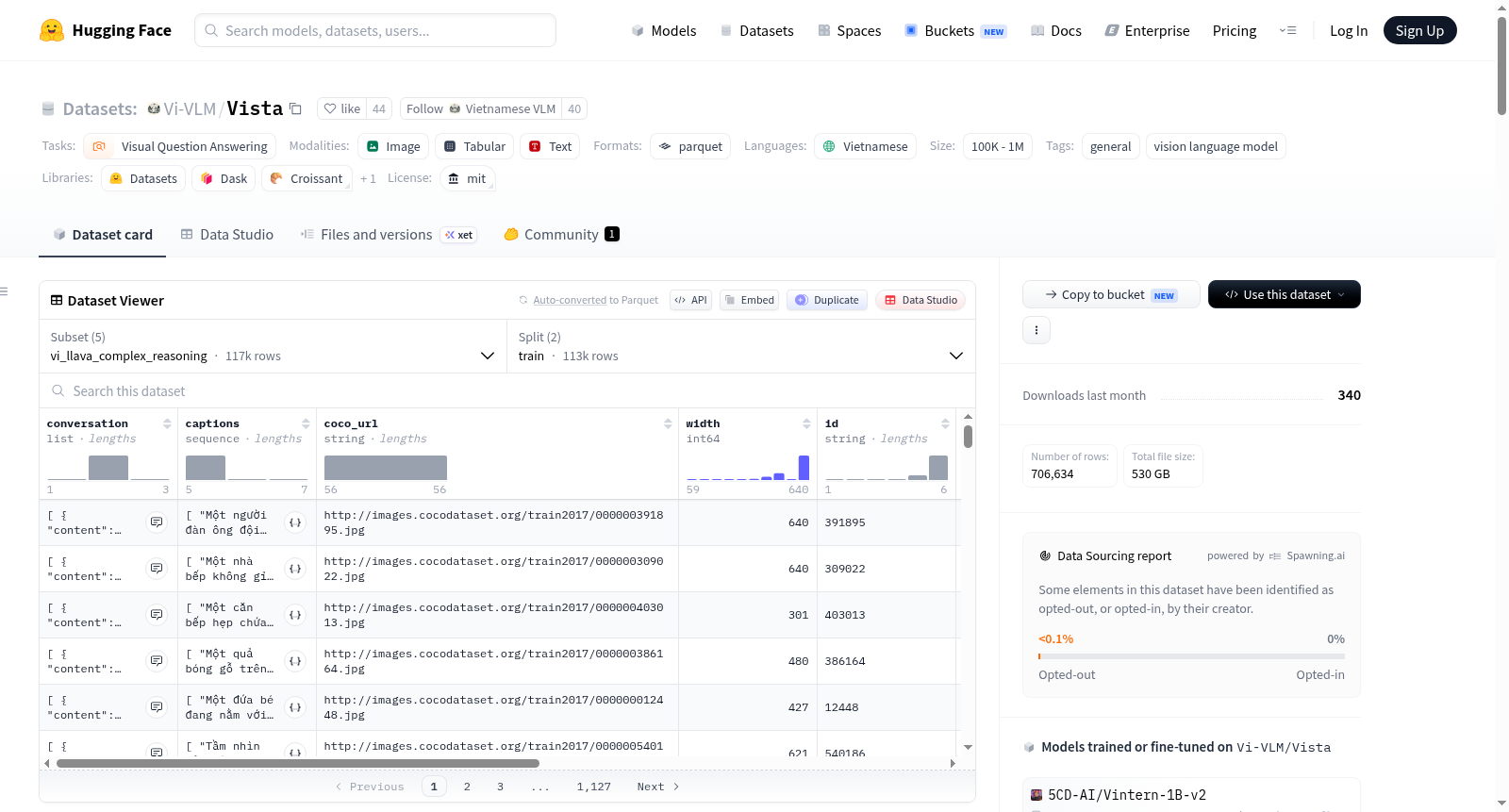Image resolution: width=1509 pixels, height=812 pixels.
Task: Expand captions JSON icon for "Một người đàn ông" row
Action: click(x=295, y=522)
